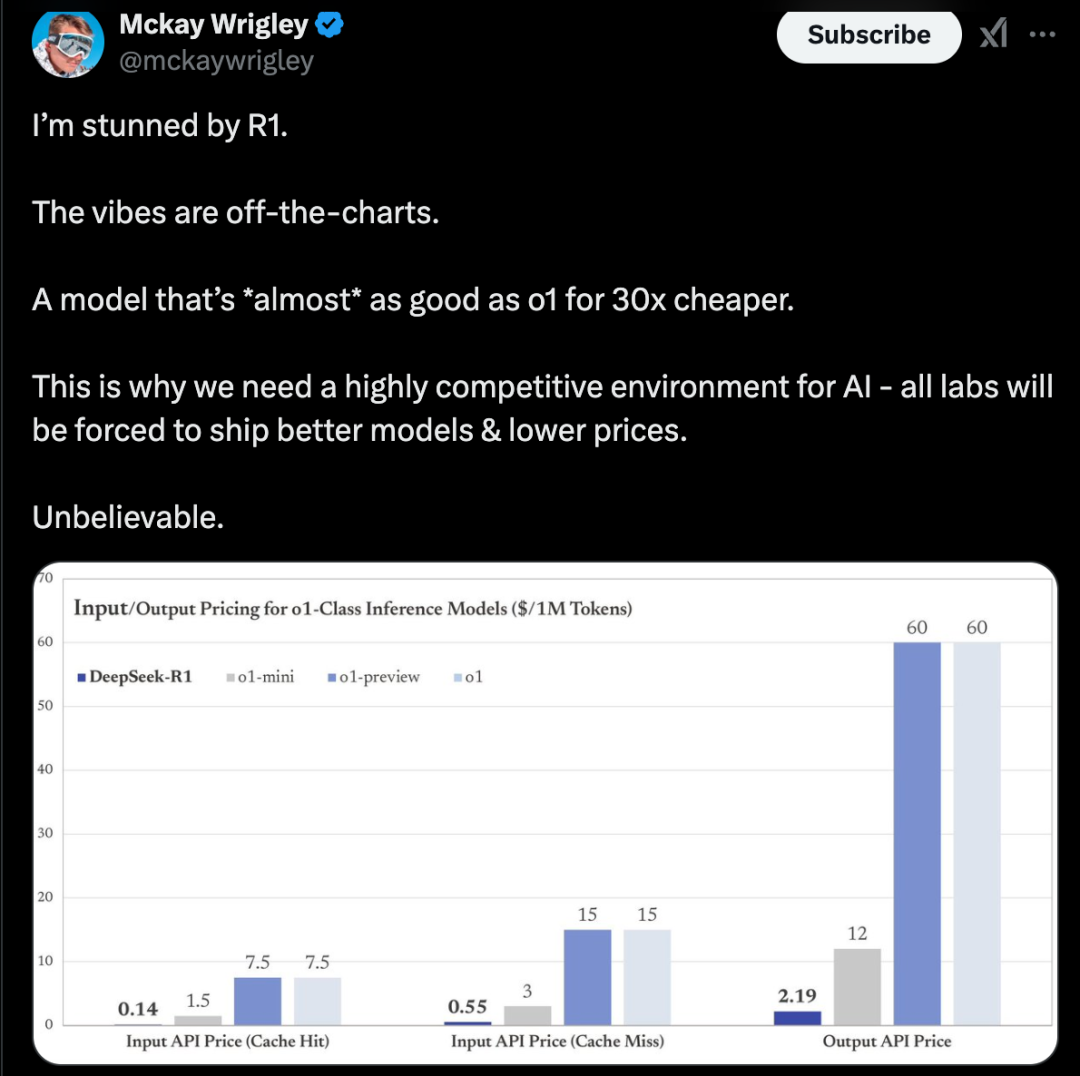Click the o1-preview legend marker
1080x1076 pixels.
332,677
